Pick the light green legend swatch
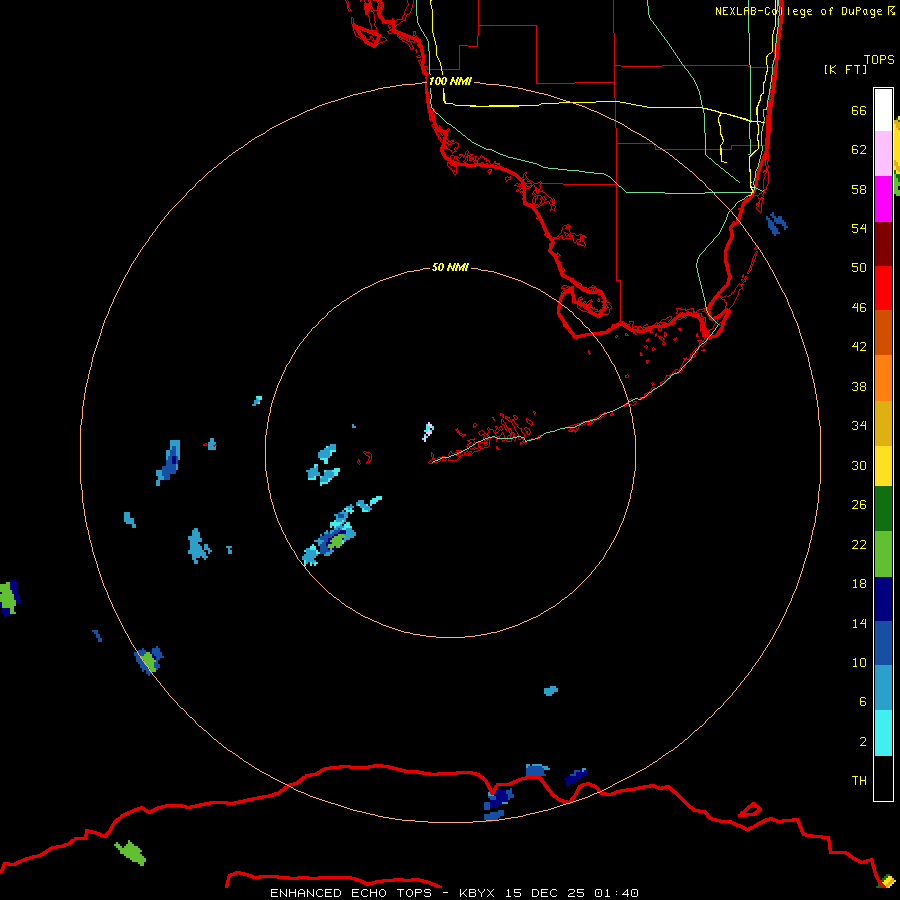900x900 pixels. (883, 554)
